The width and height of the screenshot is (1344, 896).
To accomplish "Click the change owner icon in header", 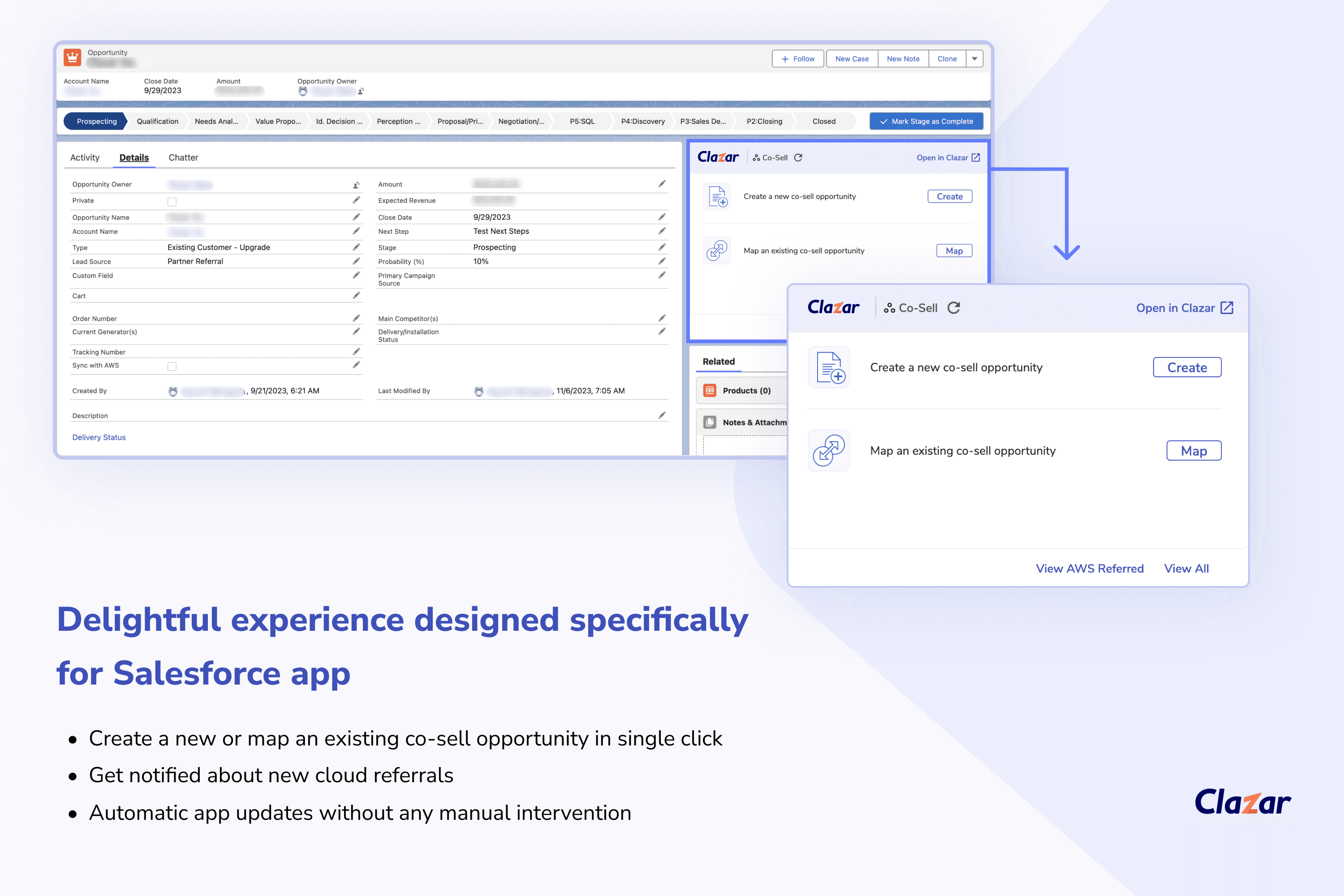I will [361, 91].
